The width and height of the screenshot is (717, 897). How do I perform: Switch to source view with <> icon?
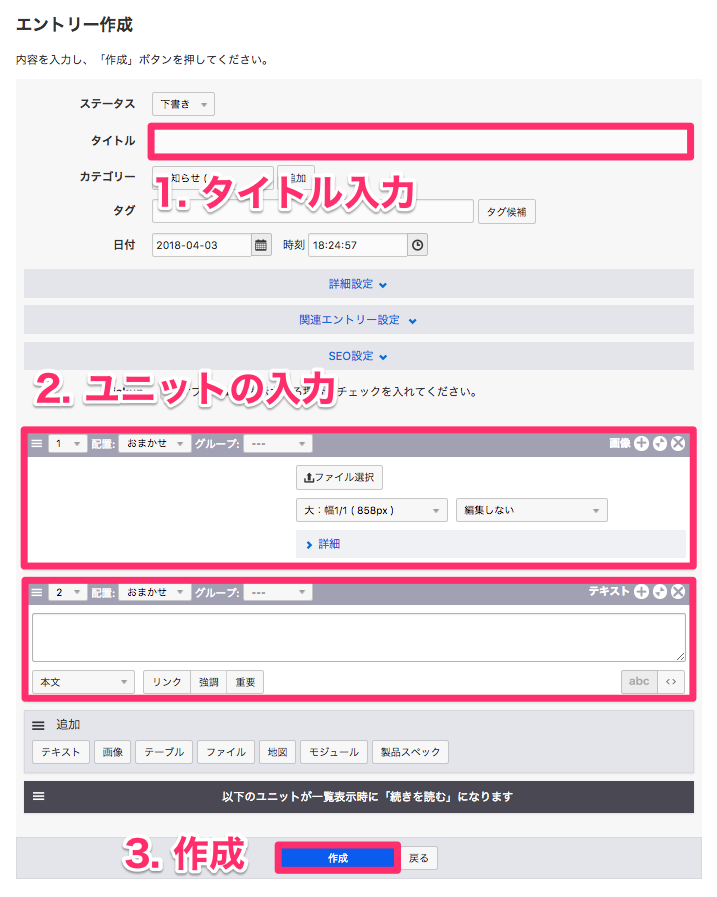pos(671,681)
